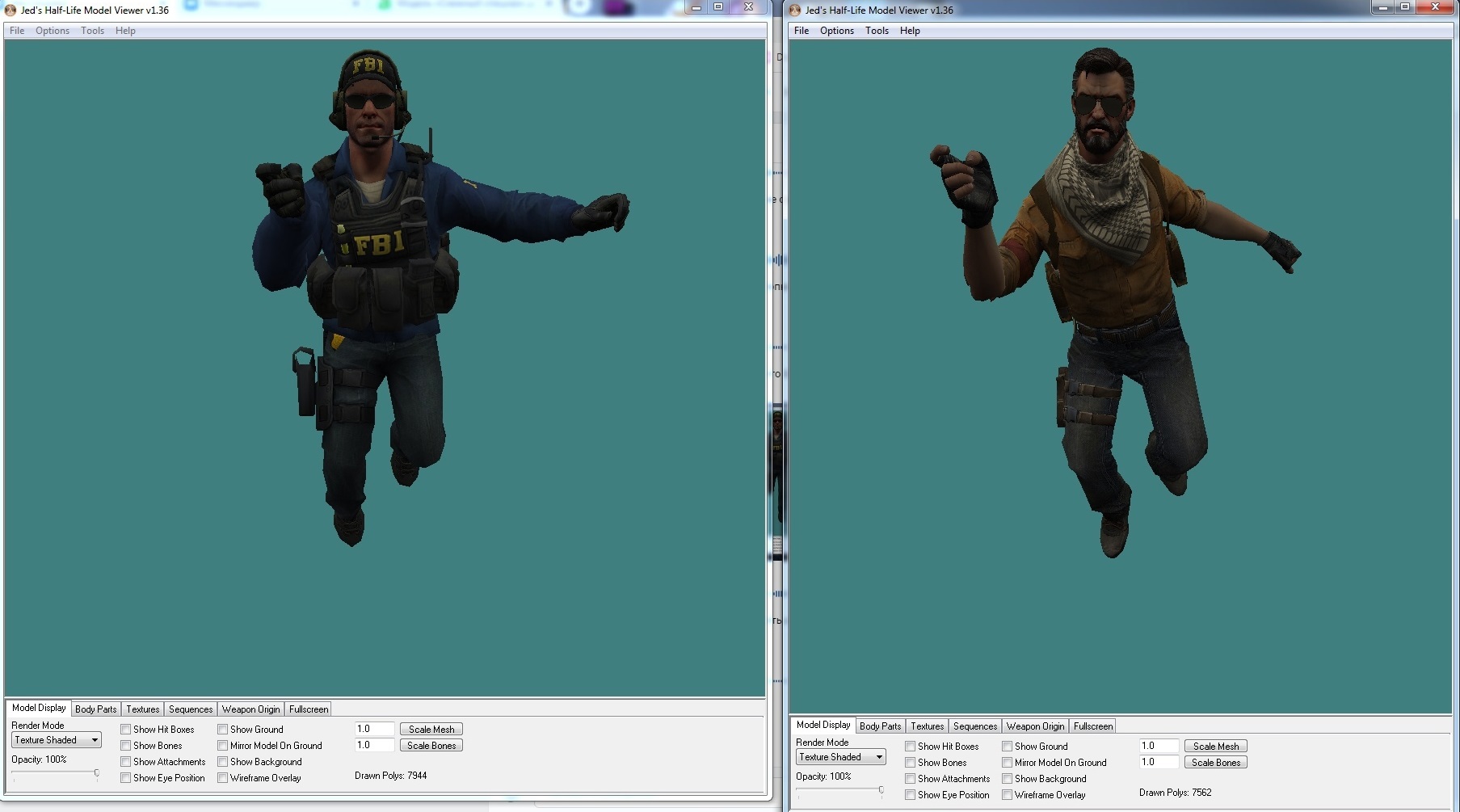Viewport: 1460px width, 812px height.
Task: Open Options menu in right viewer window
Action: tap(837, 31)
